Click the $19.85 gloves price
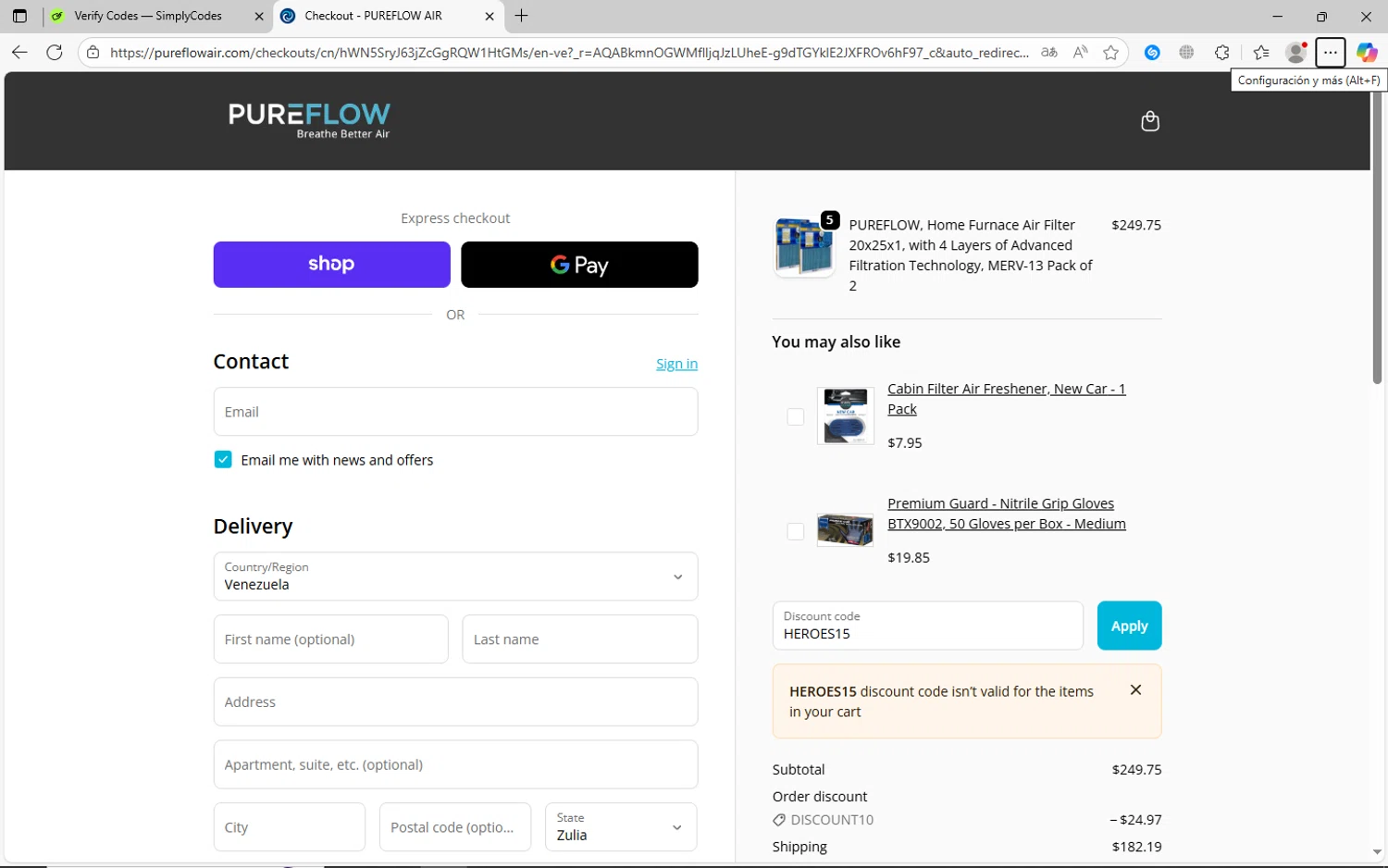 tap(908, 558)
